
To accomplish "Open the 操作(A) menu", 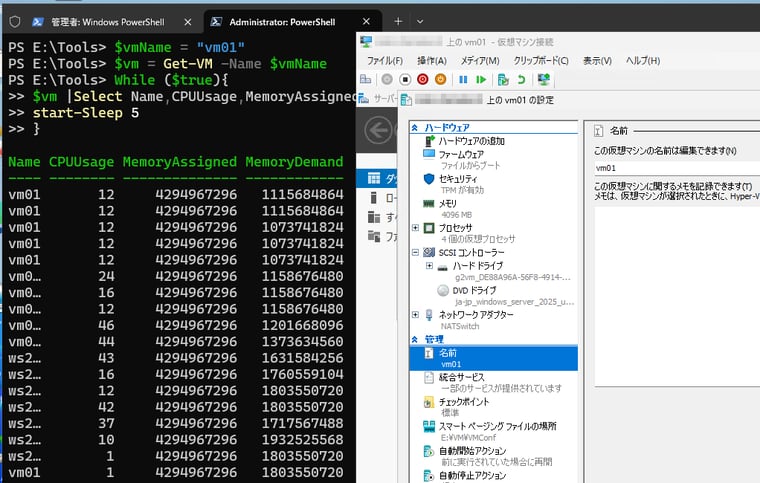I will [431, 61].
